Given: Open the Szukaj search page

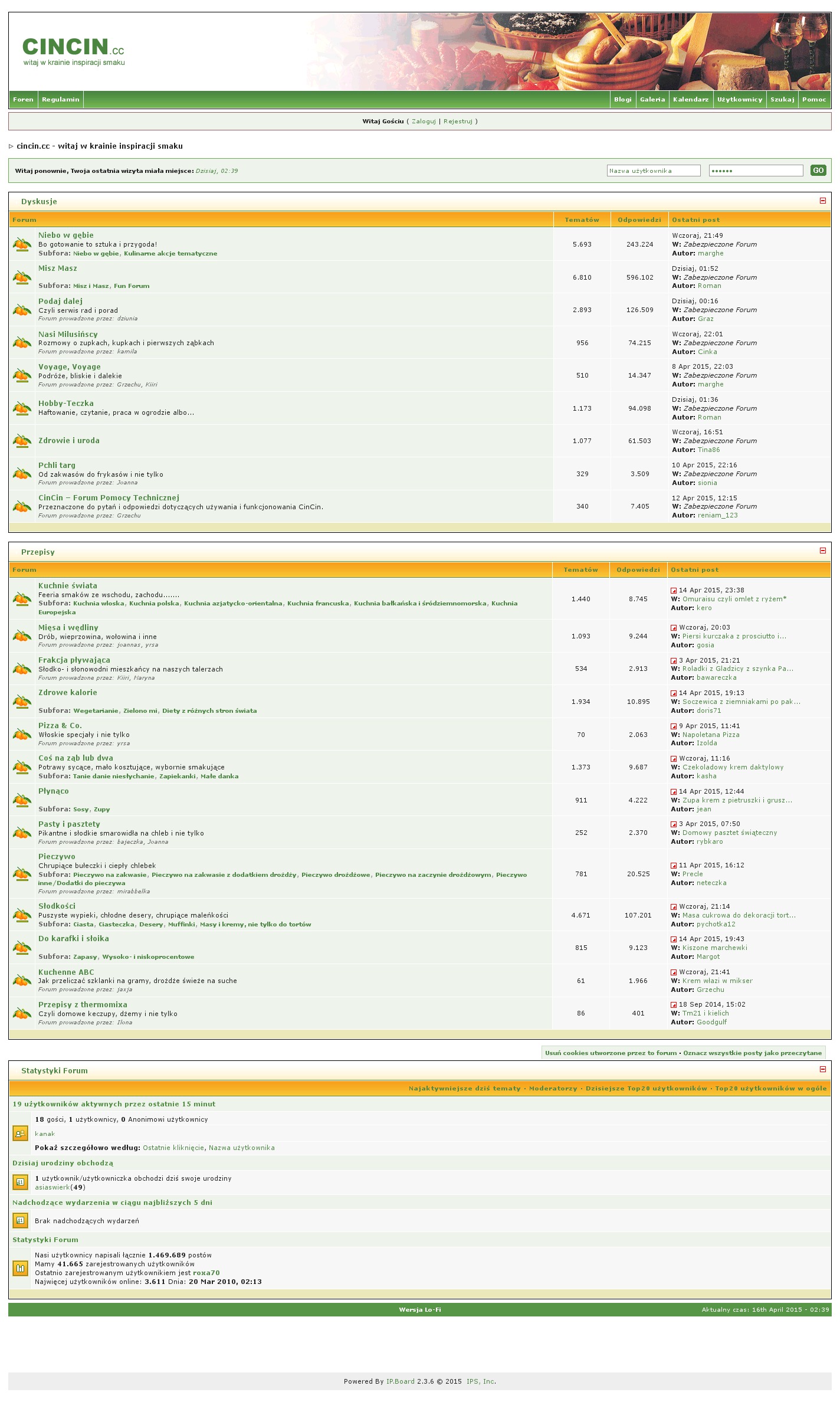Looking at the screenshot, I should pyautogui.click(x=782, y=99).
